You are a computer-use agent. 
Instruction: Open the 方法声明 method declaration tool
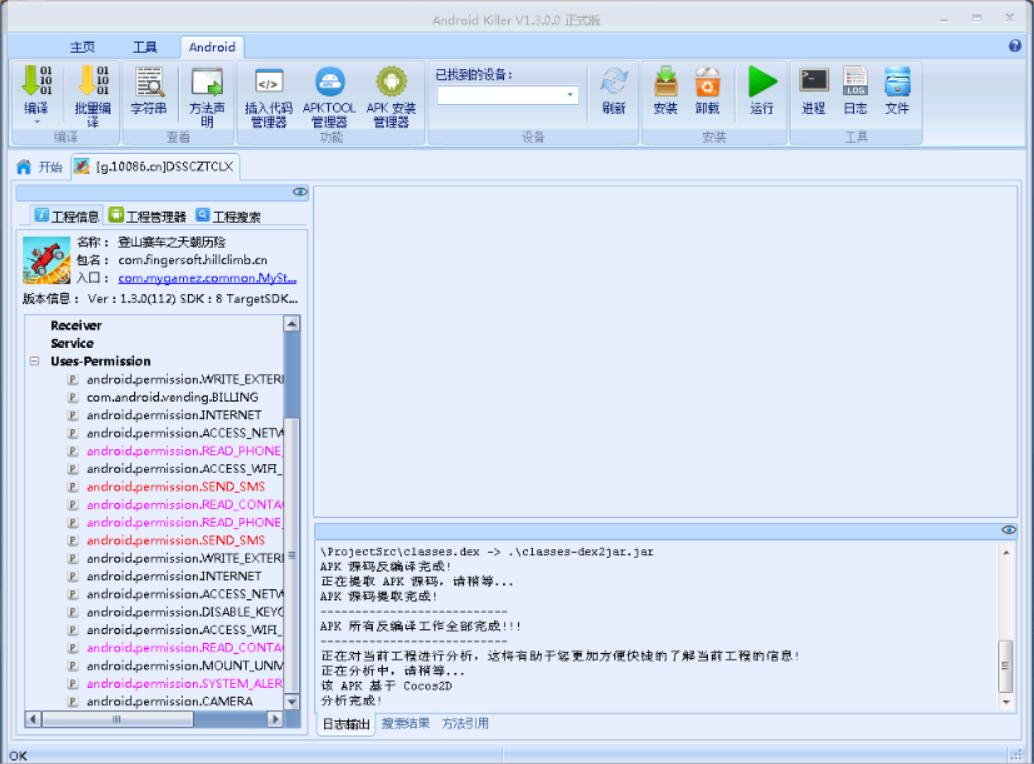(x=207, y=82)
